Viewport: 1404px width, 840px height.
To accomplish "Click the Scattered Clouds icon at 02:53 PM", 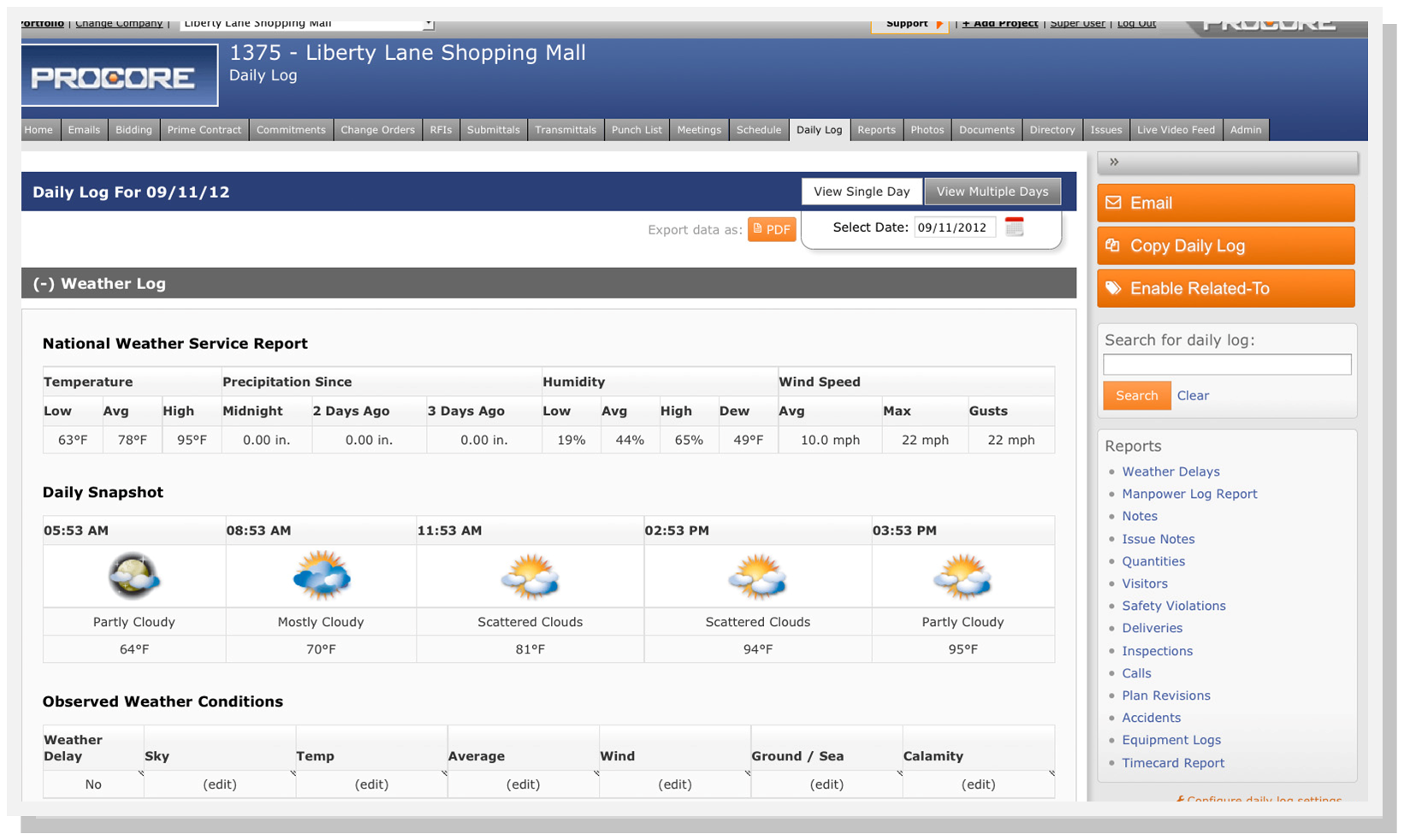I will tap(757, 576).
